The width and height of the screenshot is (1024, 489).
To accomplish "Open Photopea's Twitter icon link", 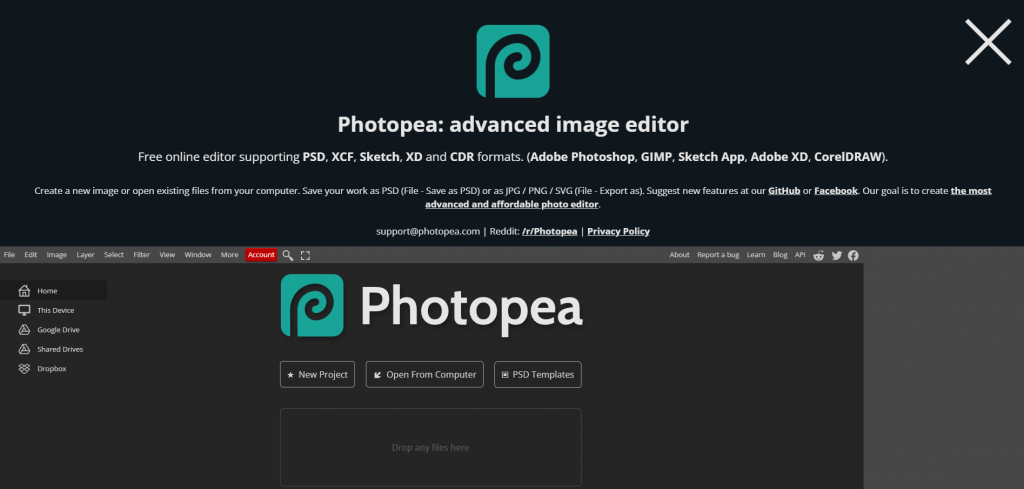I will point(837,255).
